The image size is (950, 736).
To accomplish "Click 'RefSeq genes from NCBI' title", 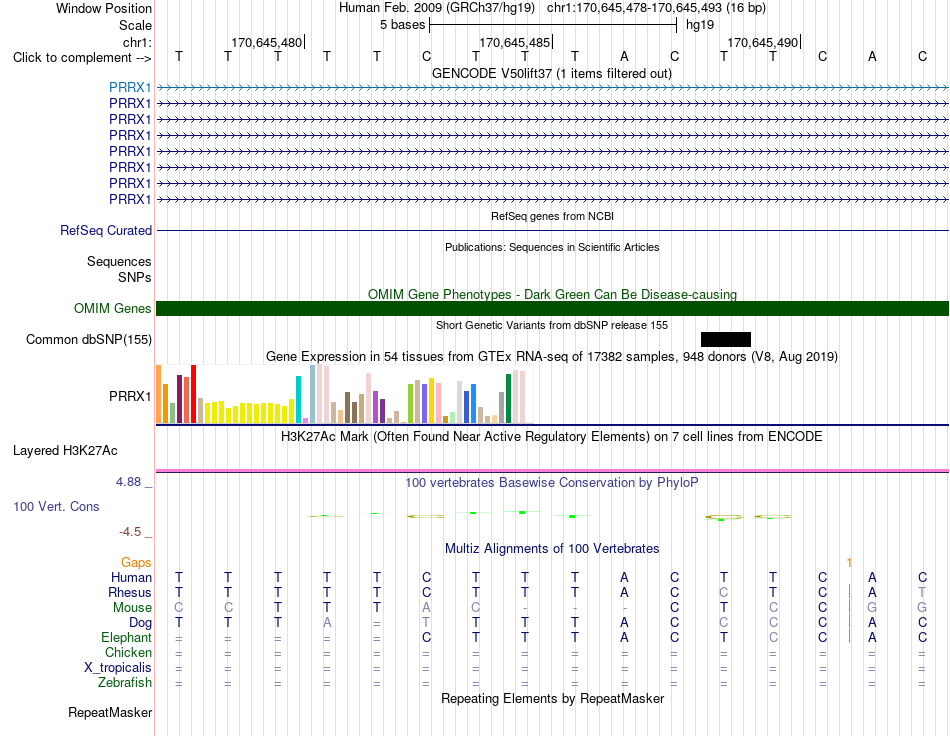I will click(553, 216).
